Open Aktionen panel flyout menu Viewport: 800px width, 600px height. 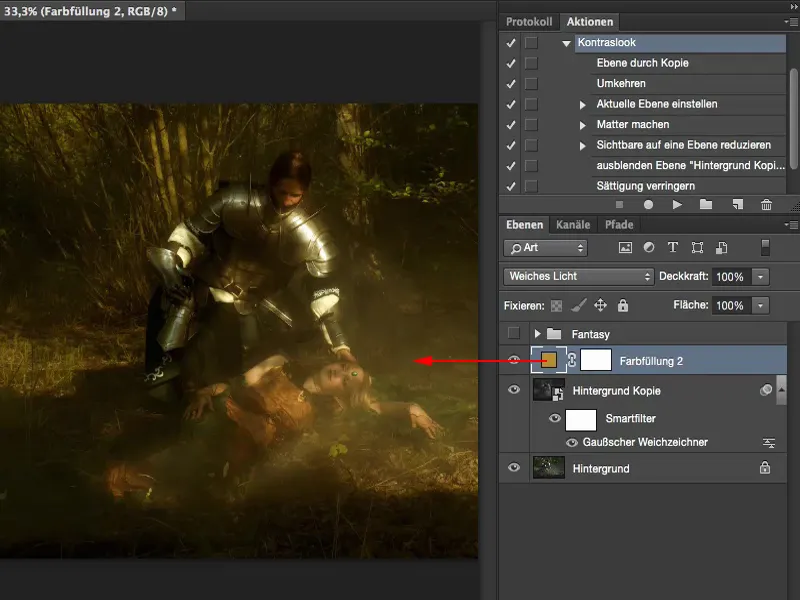click(791, 22)
